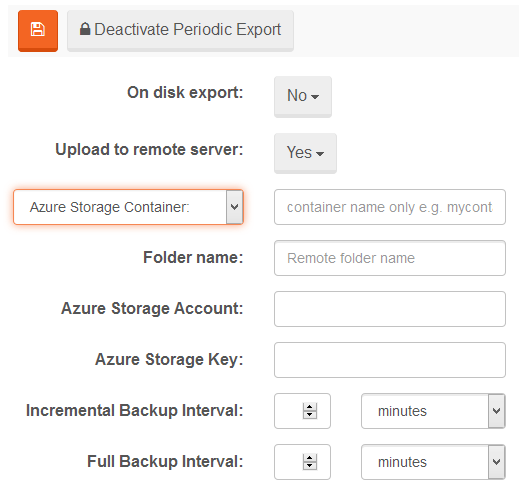The height and width of the screenshot is (491, 519).
Task: Click Deactivate Periodic Export button
Action: click(x=180, y=31)
